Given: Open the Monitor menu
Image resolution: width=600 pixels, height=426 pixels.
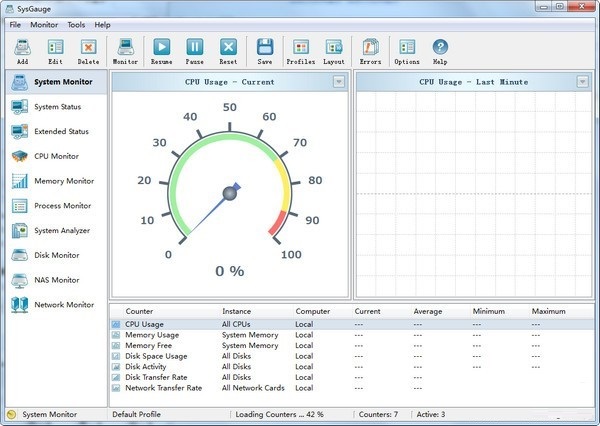Looking at the screenshot, I should (x=44, y=24).
